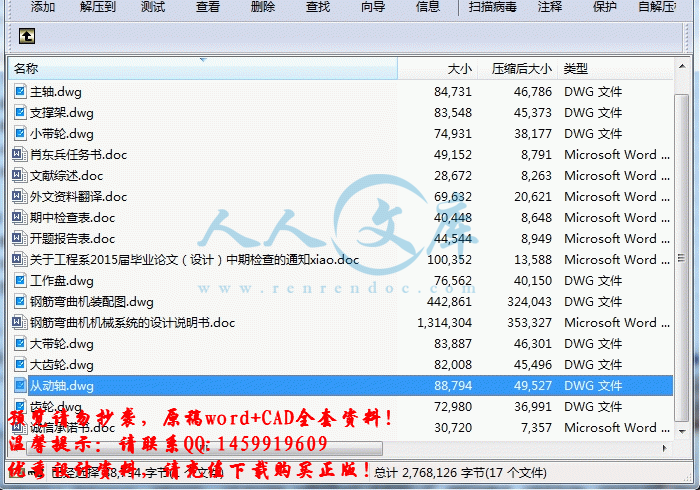Click the icon of file 大带轮.dwg
The width and height of the screenshot is (700, 490).
[x=20, y=344]
